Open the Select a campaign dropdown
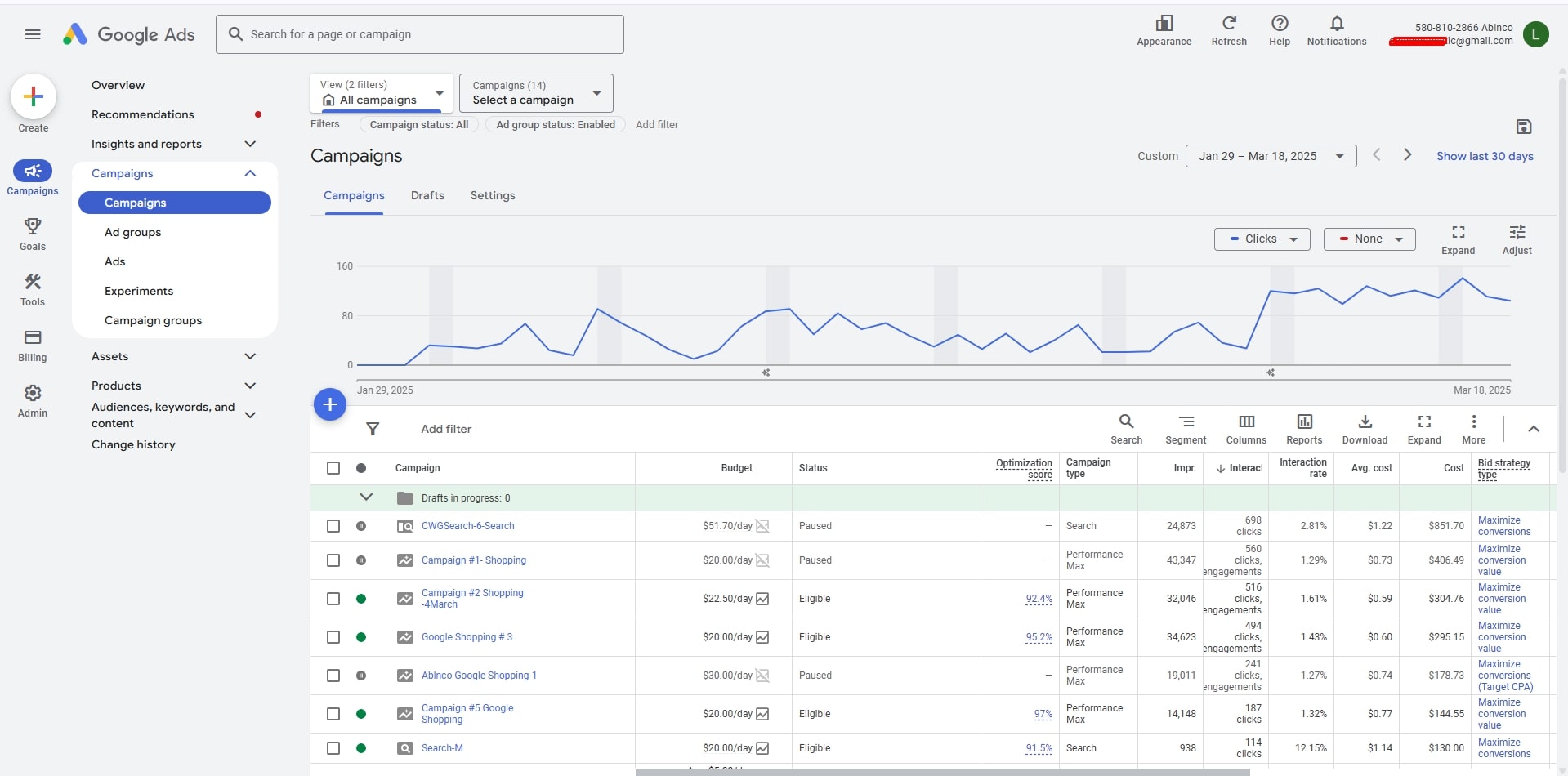The image size is (1568, 776). (536, 92)
